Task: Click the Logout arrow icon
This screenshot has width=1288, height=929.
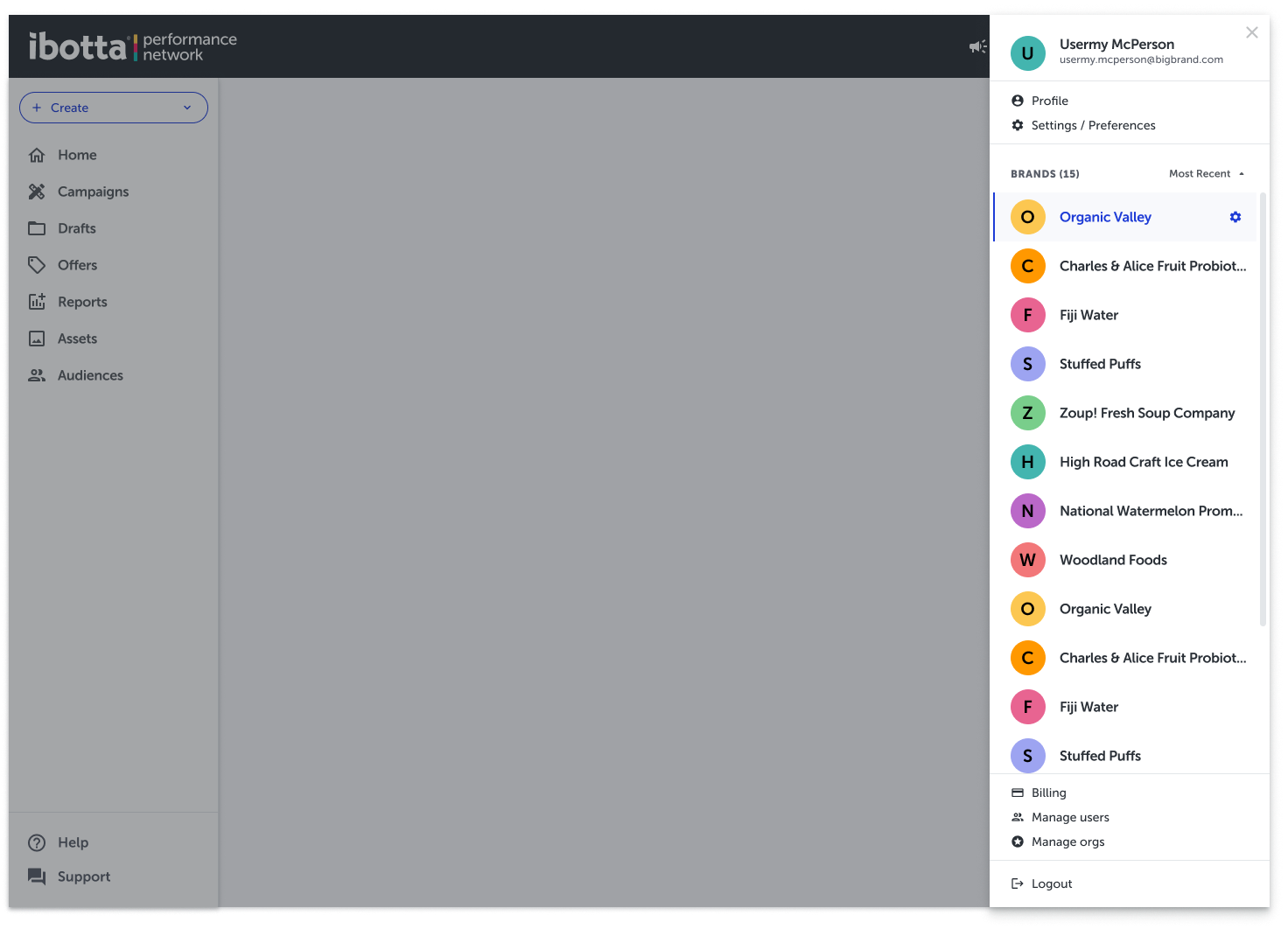Action: point(1018,884)
